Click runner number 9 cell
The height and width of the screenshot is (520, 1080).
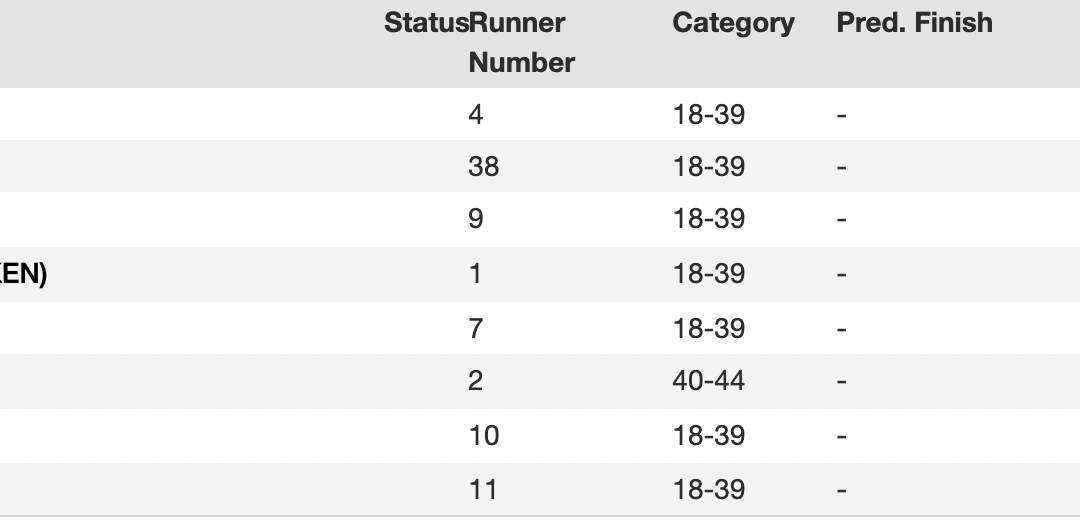point(475,219)
